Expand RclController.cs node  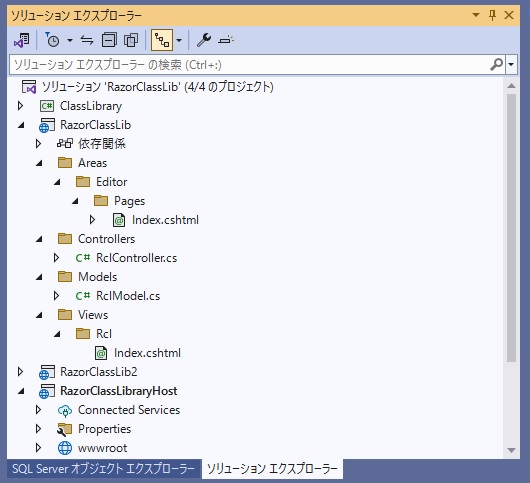click(x=56, y=258)
